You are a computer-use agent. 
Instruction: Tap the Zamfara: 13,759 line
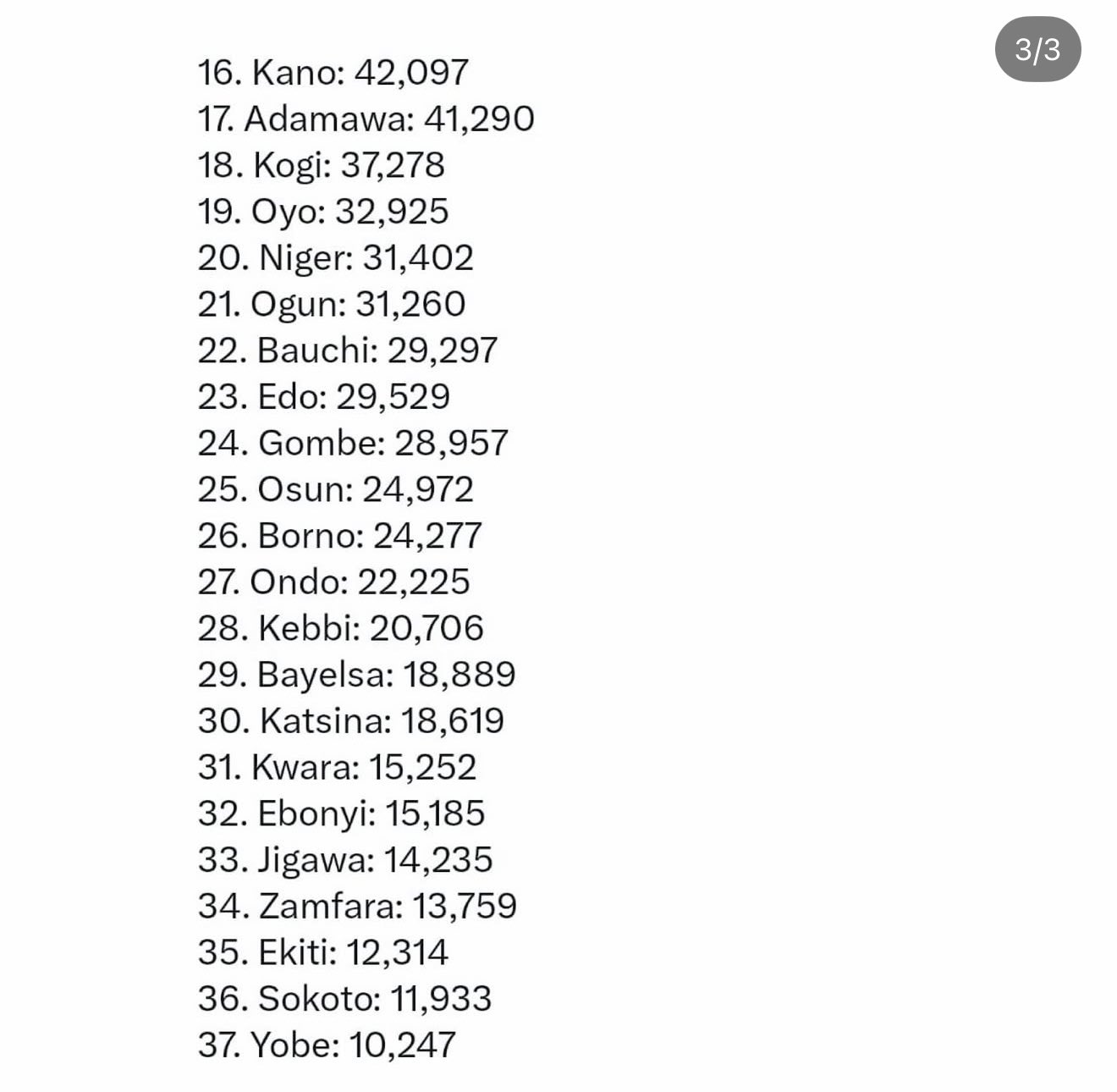(x=357, y=907)
